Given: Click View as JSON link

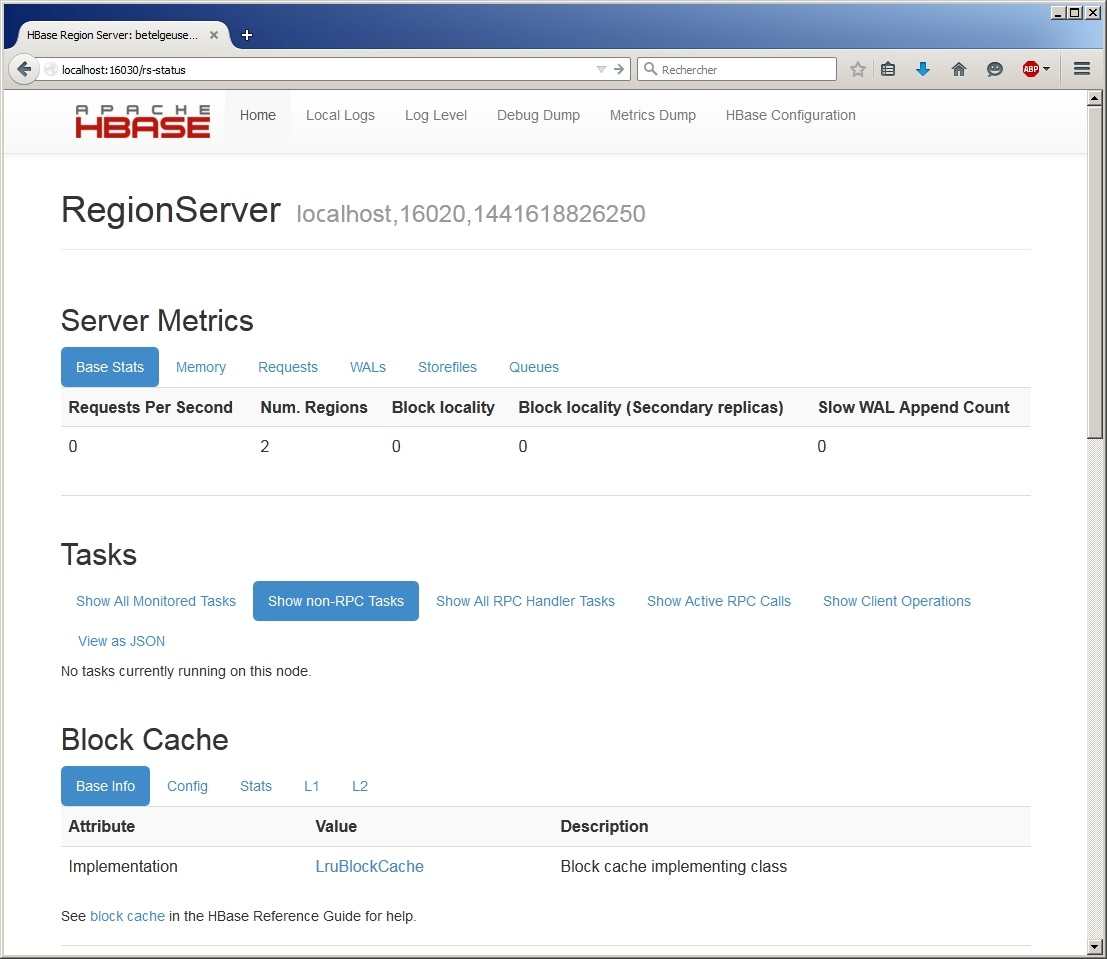Looking at the screenshot, I should click(x=121, y=641).
